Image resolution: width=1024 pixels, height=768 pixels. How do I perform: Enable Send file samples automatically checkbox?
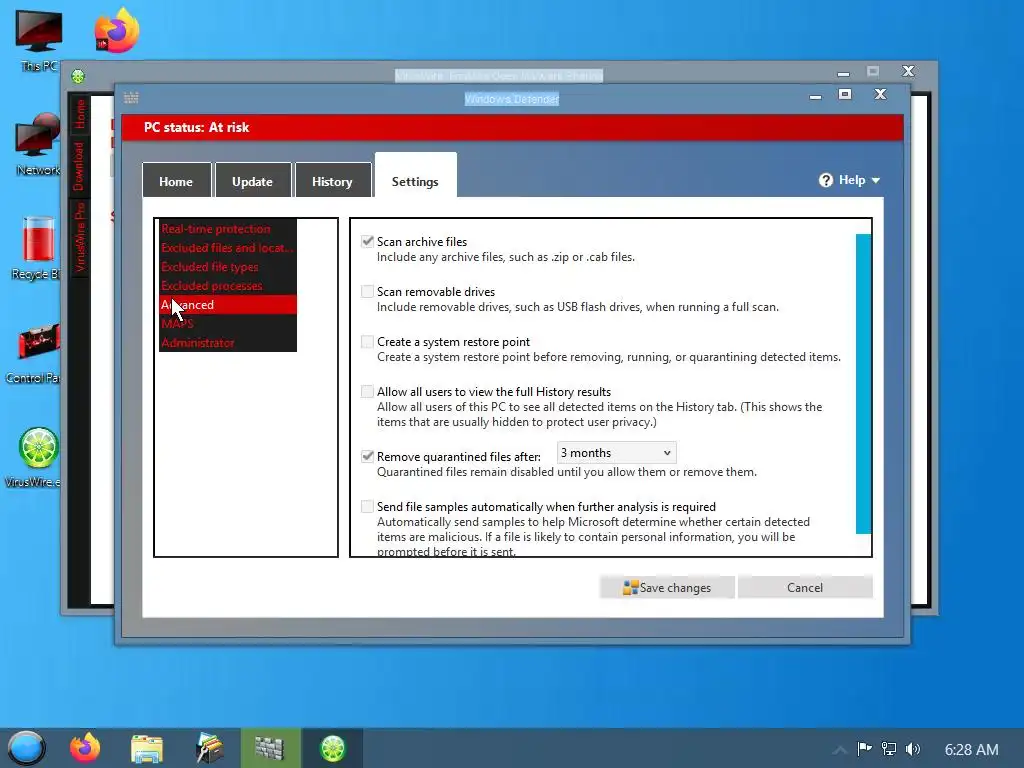[x=368, y=507]
